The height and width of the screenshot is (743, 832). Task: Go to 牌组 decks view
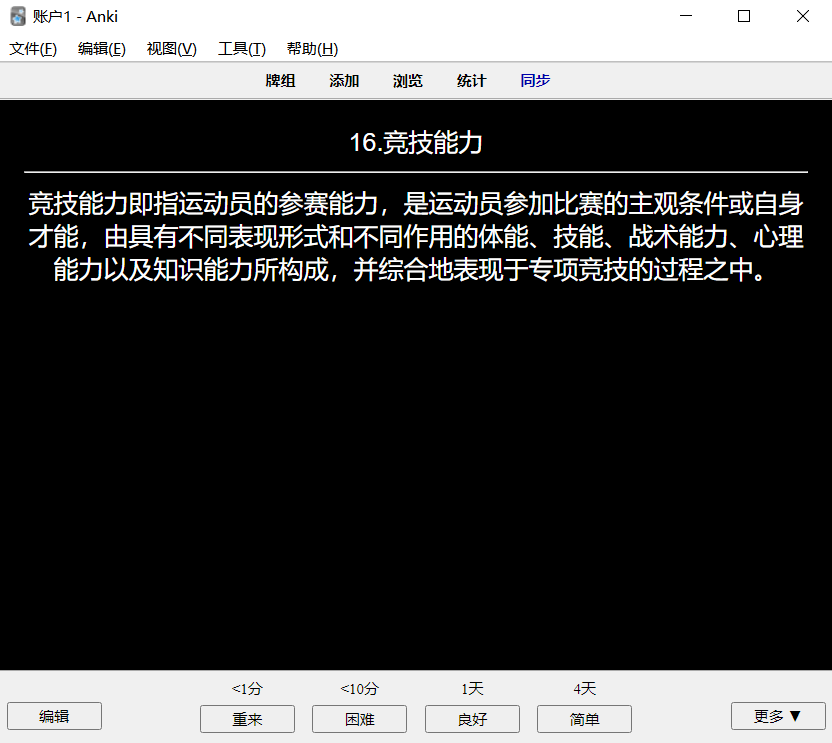point(280,81)
